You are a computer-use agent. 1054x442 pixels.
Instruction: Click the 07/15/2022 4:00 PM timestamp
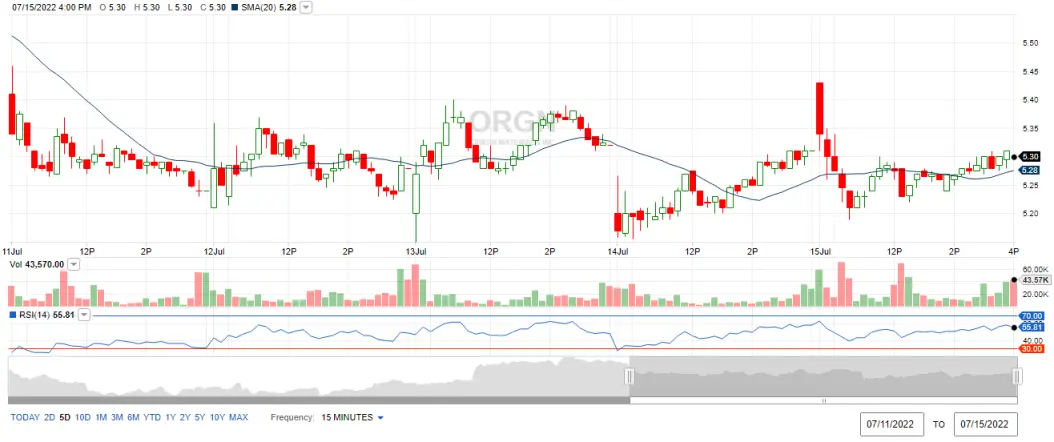[x=50, y=8]
